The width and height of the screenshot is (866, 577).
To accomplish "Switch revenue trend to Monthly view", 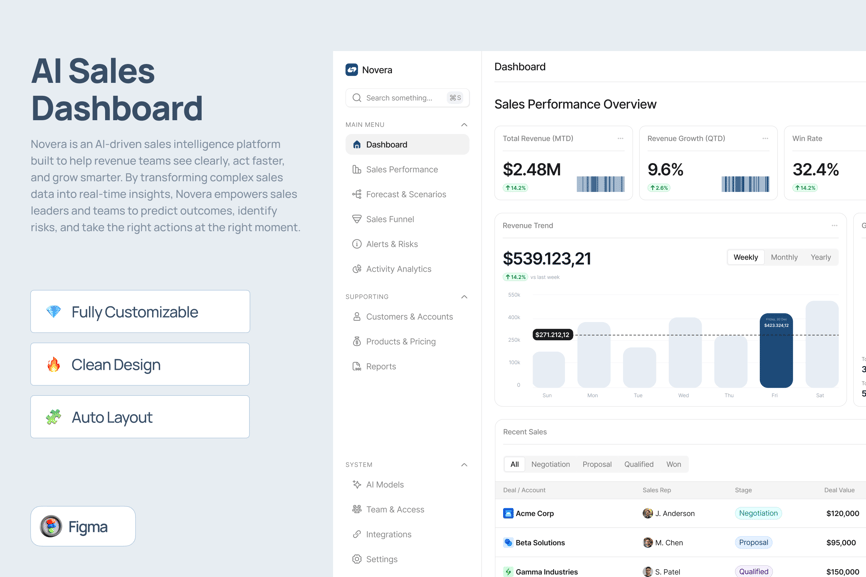I will pyautogui.click(x=784, y=258).
